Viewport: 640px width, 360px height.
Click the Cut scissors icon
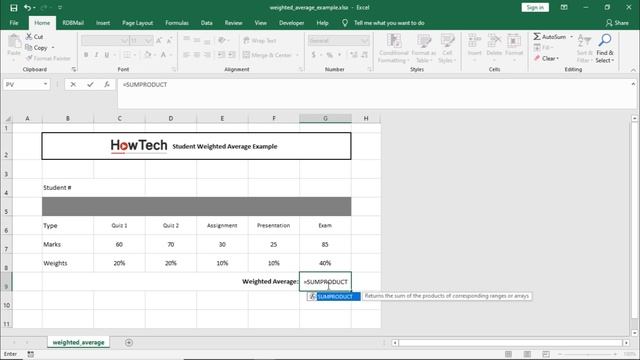click(29, 36)
